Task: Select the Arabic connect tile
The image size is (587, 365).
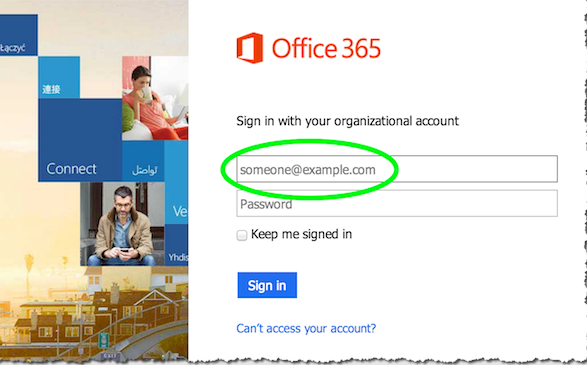Action: click(143, 161)
